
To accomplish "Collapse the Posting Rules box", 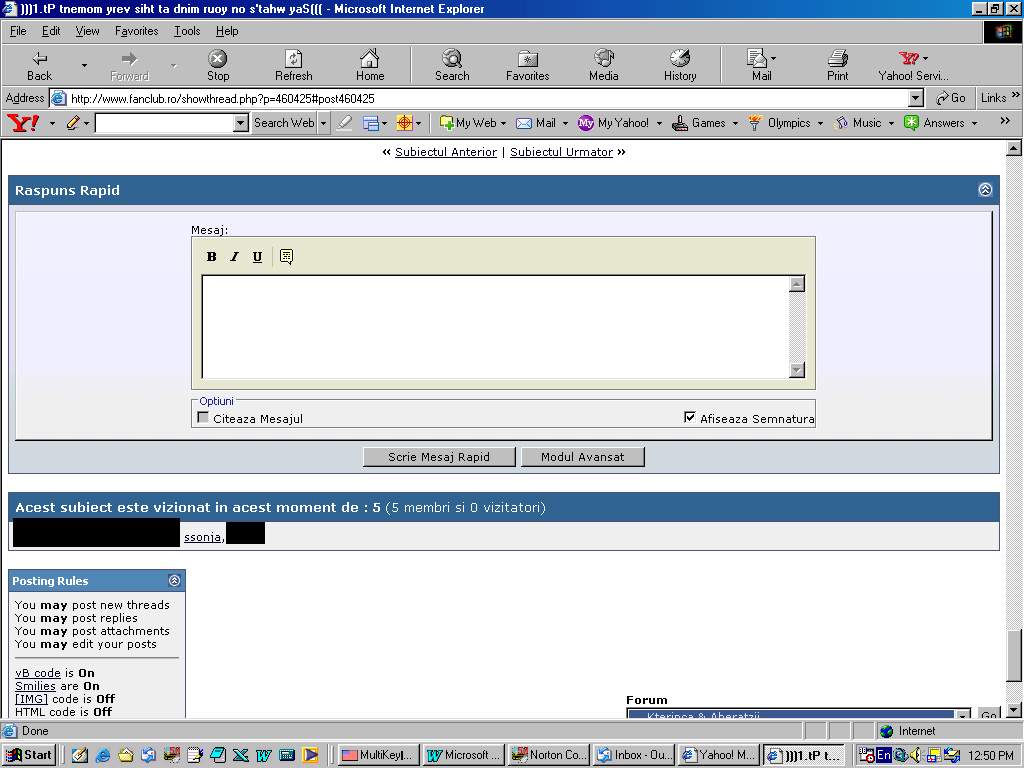I will (x=174, y=581).
